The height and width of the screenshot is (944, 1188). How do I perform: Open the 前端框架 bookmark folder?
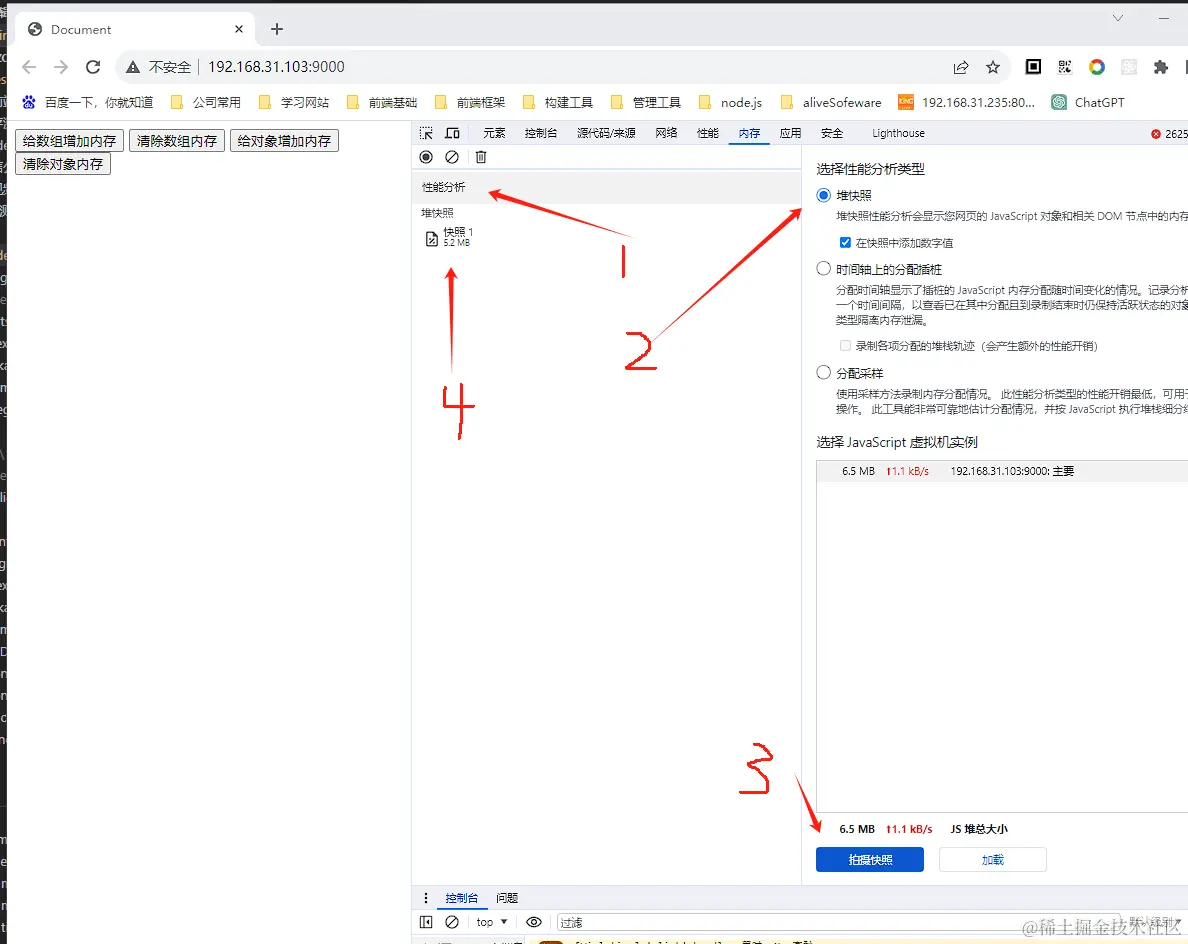click(470, 102)
